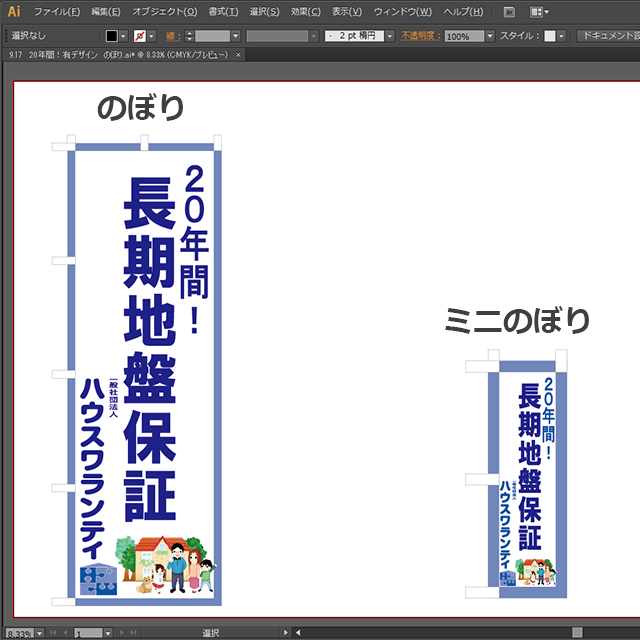Select the small 一般社団法人 text on big banner
Viewport: 640px width, 640px height.
point(113,398)
